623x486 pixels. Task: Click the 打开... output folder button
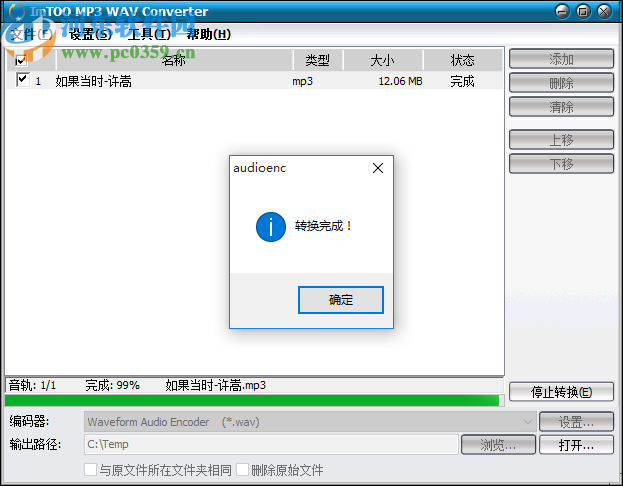[x=576, y=445]
